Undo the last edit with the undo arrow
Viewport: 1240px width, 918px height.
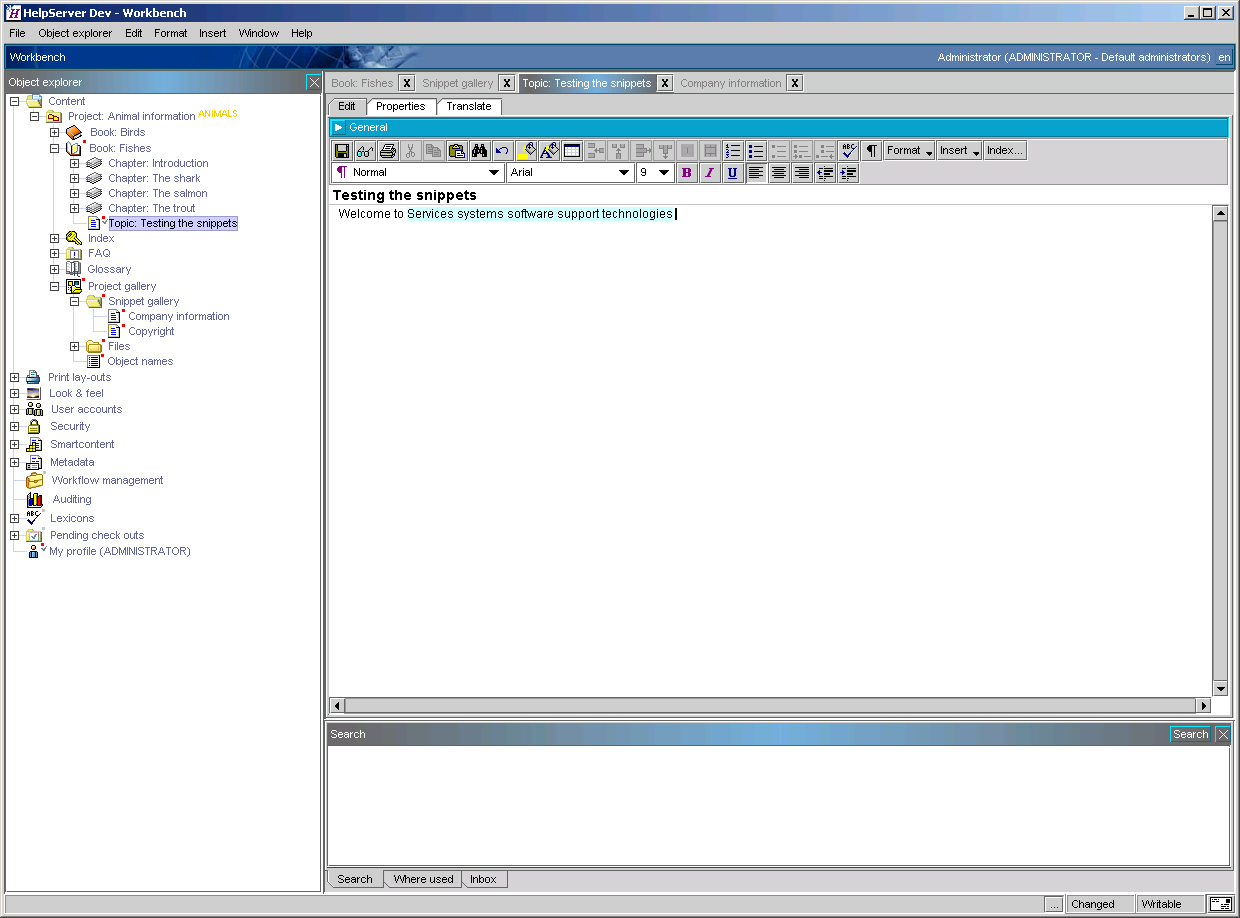503,151
